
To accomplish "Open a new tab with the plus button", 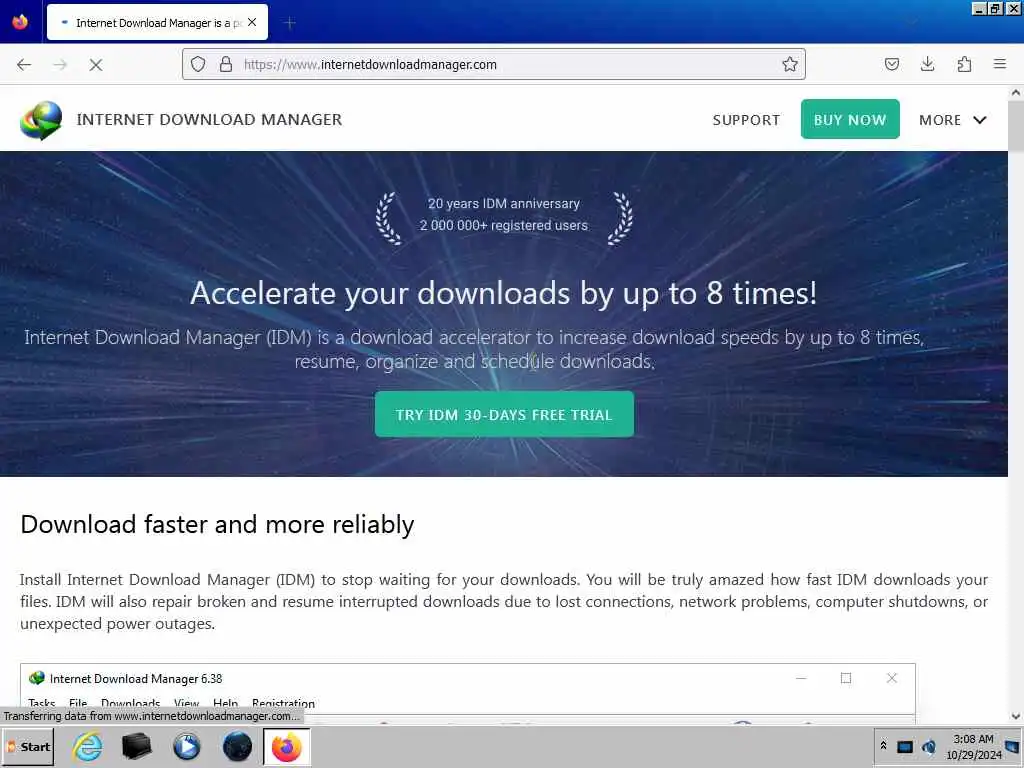I will [290, 23].
